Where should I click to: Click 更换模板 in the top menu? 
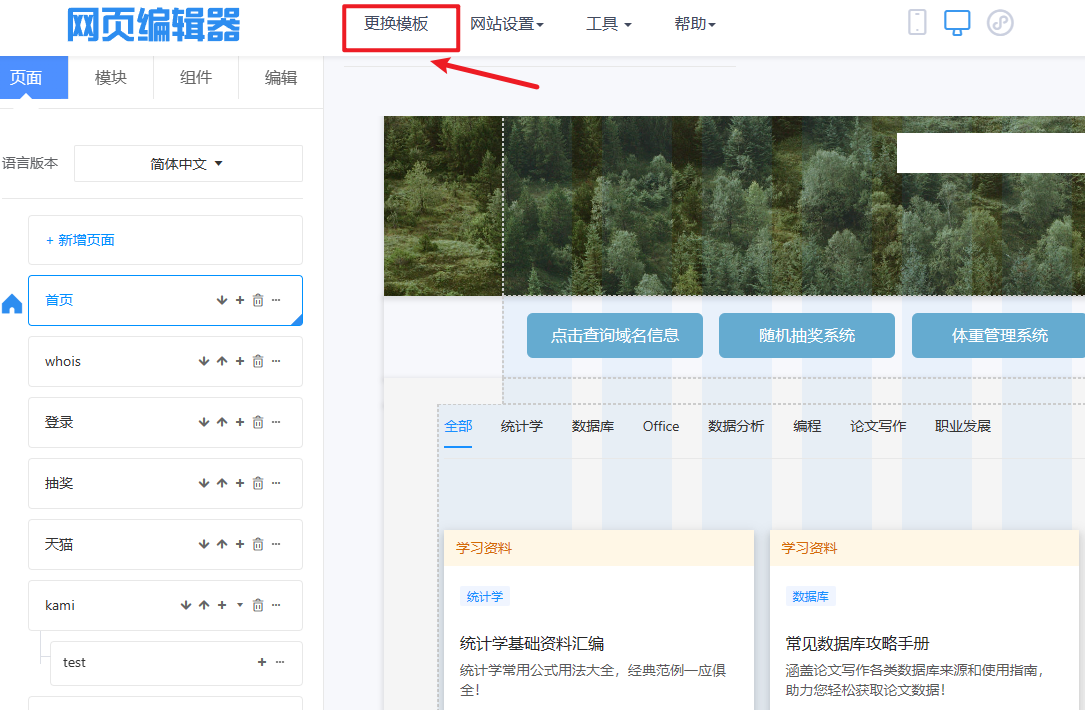(x=397, y=24)
